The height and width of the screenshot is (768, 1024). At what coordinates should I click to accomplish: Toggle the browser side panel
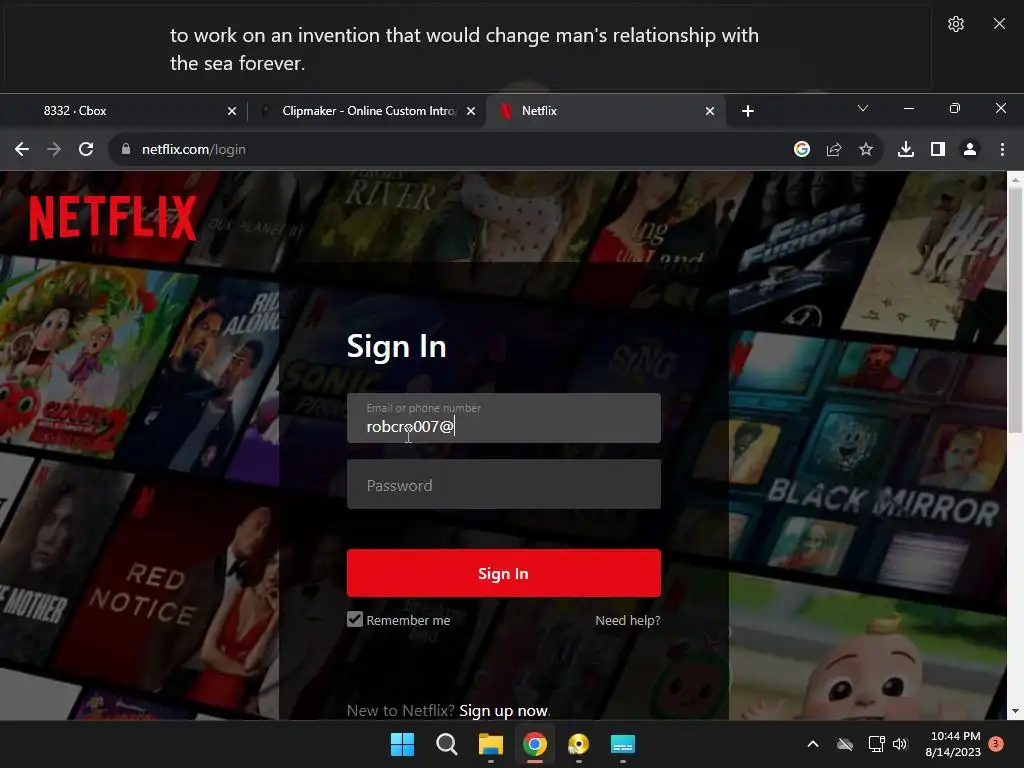(x=938, y=150)
